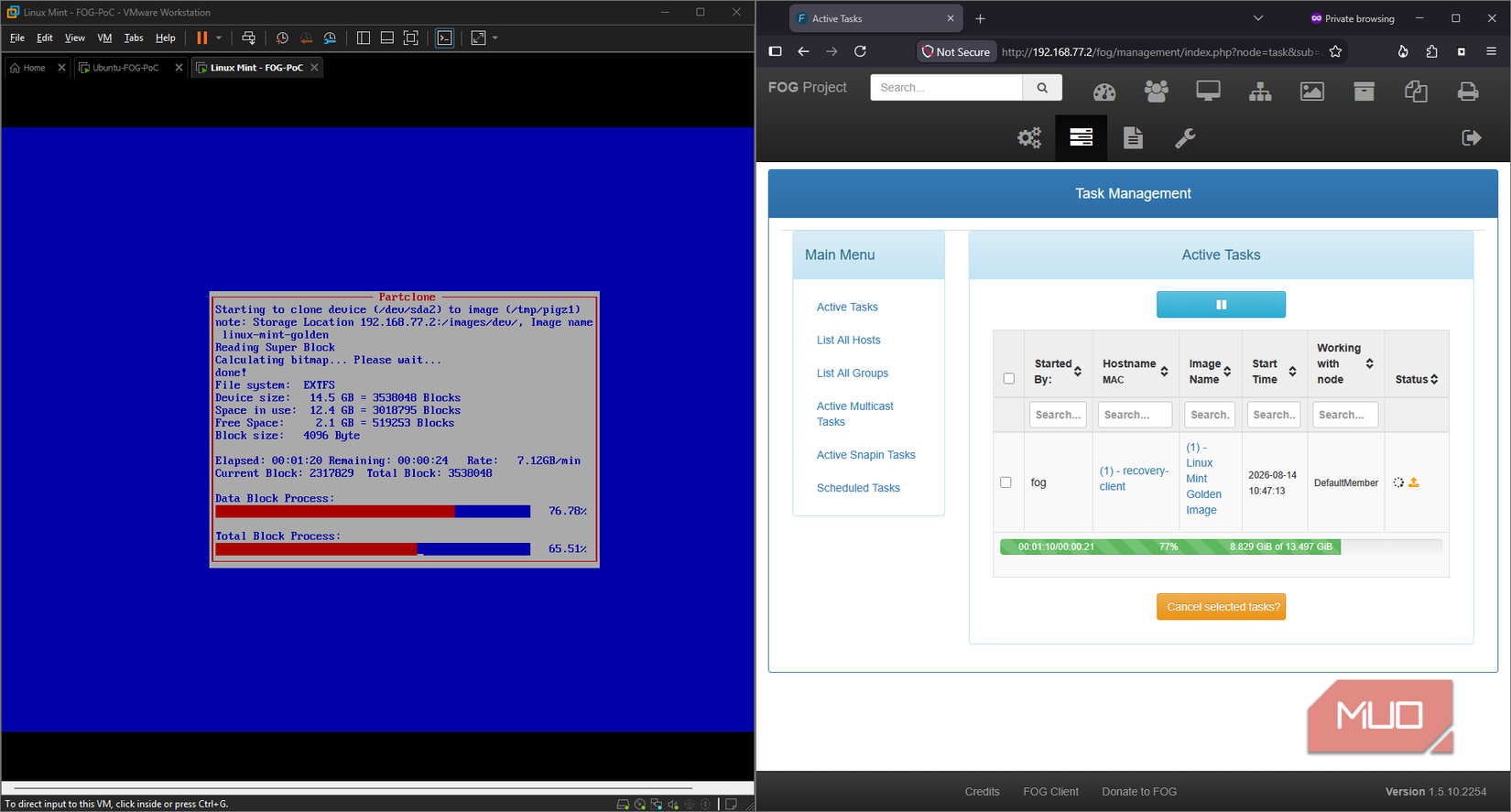Sort by Start Time column arrows

click(1292, 371)
